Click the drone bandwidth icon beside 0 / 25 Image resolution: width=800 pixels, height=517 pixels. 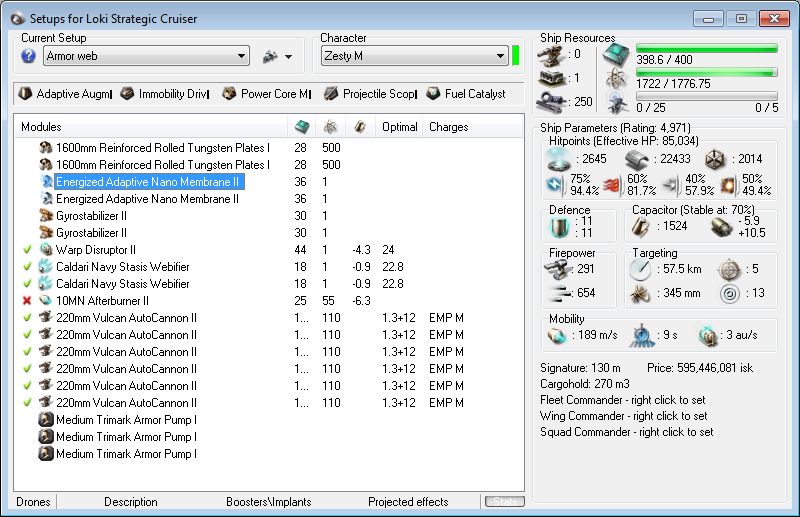tap(617, 103)
